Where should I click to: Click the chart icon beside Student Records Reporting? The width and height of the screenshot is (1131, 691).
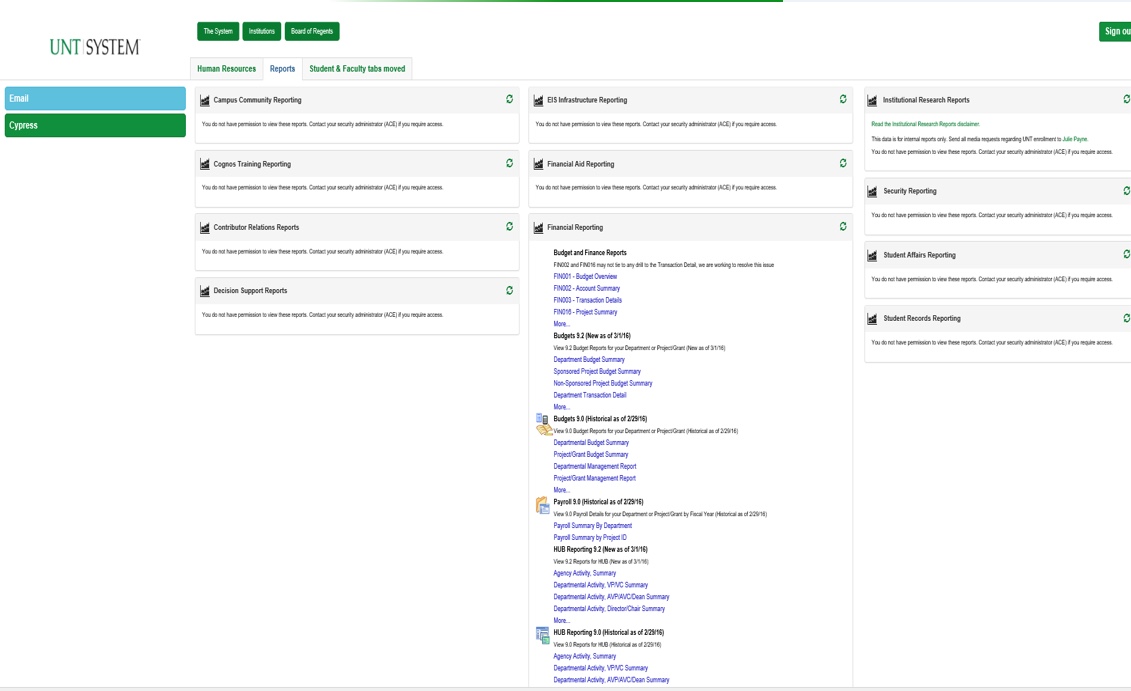[x=872, y=319]
